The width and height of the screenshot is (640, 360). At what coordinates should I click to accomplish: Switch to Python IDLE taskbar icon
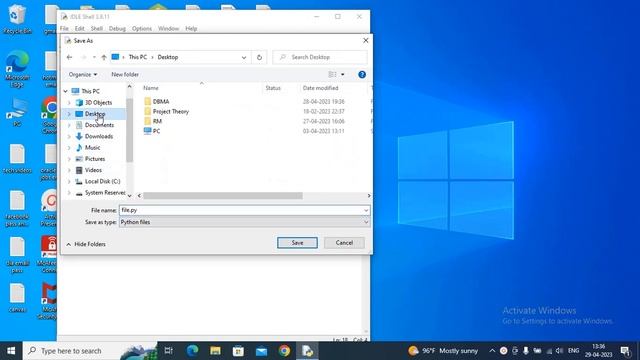pos(307,351)
